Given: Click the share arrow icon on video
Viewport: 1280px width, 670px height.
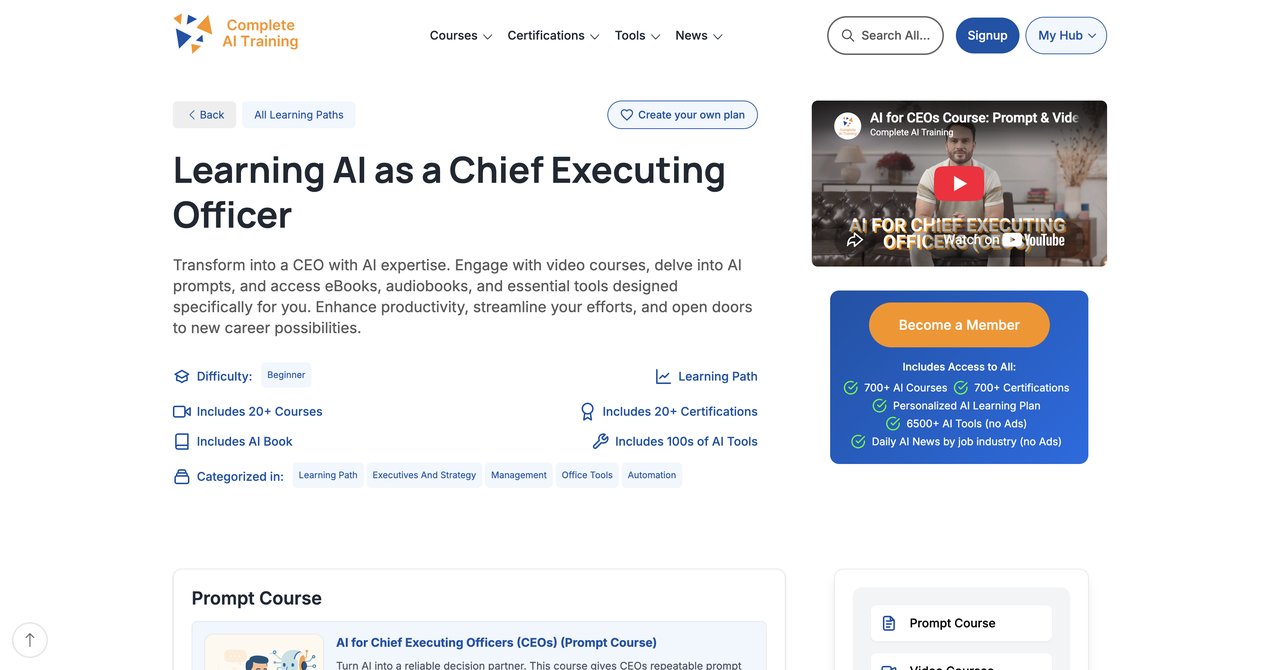Looking at the screenshot, I should [x=855, y=240].
